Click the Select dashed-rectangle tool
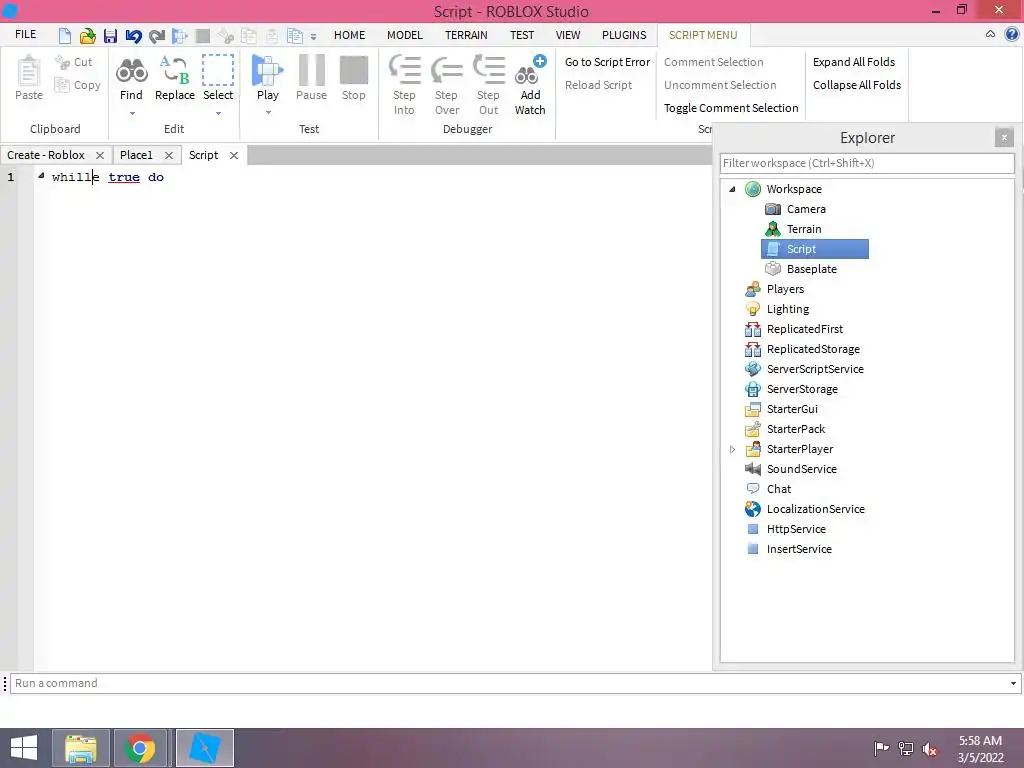This screenshot has height=768, width=1024. pyautogui.click(x=217, y=78)
